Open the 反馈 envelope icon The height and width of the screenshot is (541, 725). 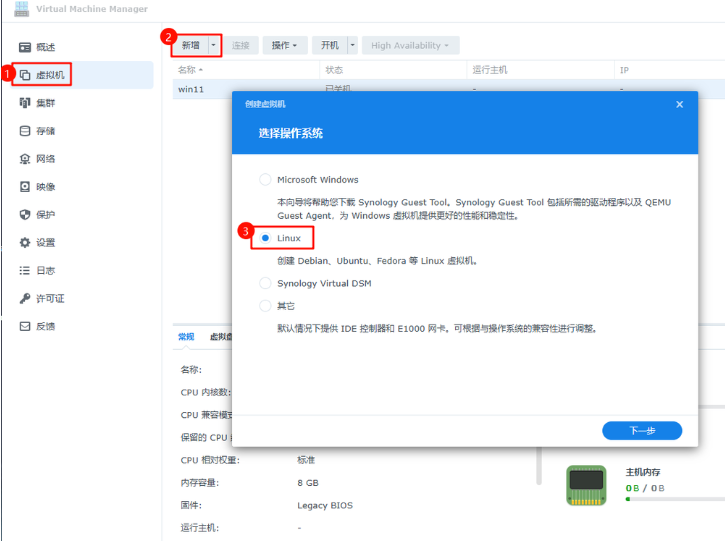(x=25, y=326)
